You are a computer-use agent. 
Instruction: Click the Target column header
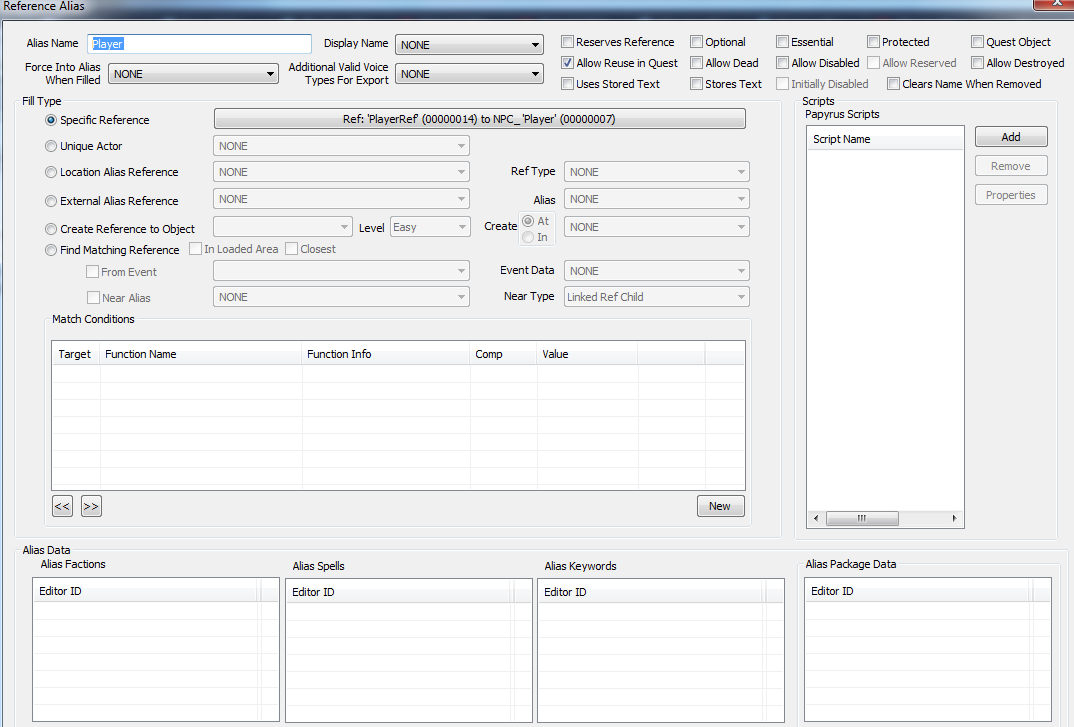pyautogui.click(x=76, y=354)
